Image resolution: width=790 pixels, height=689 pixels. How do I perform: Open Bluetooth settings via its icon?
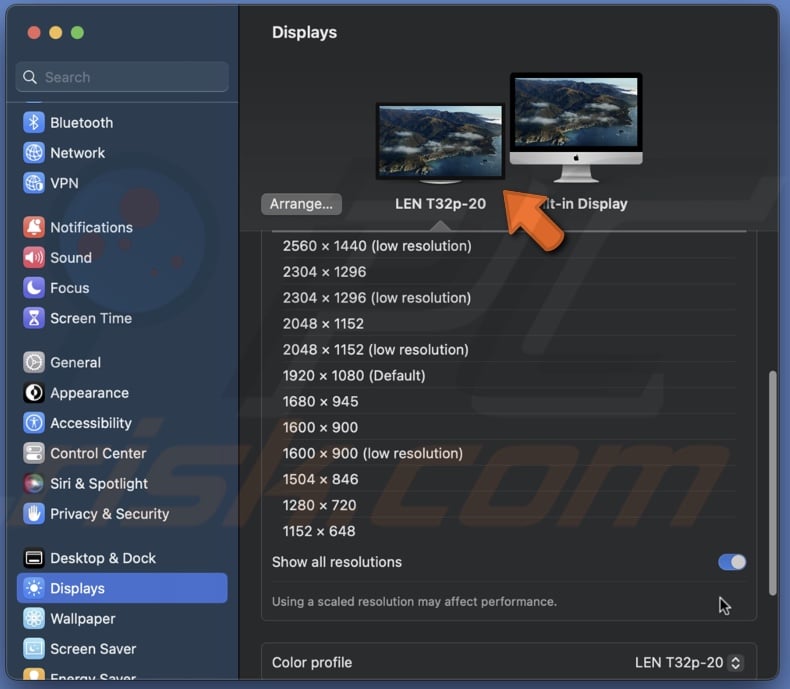[34, 122]
